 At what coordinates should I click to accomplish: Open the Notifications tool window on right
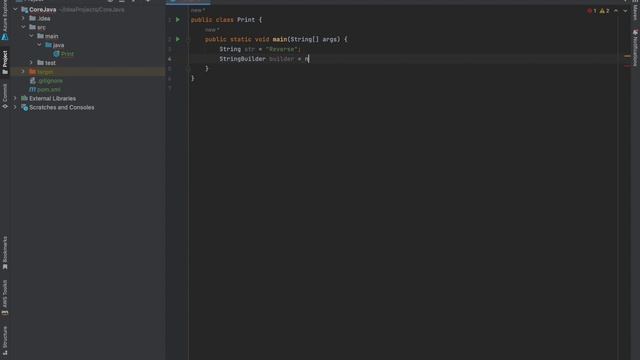[x=635, y=47]
